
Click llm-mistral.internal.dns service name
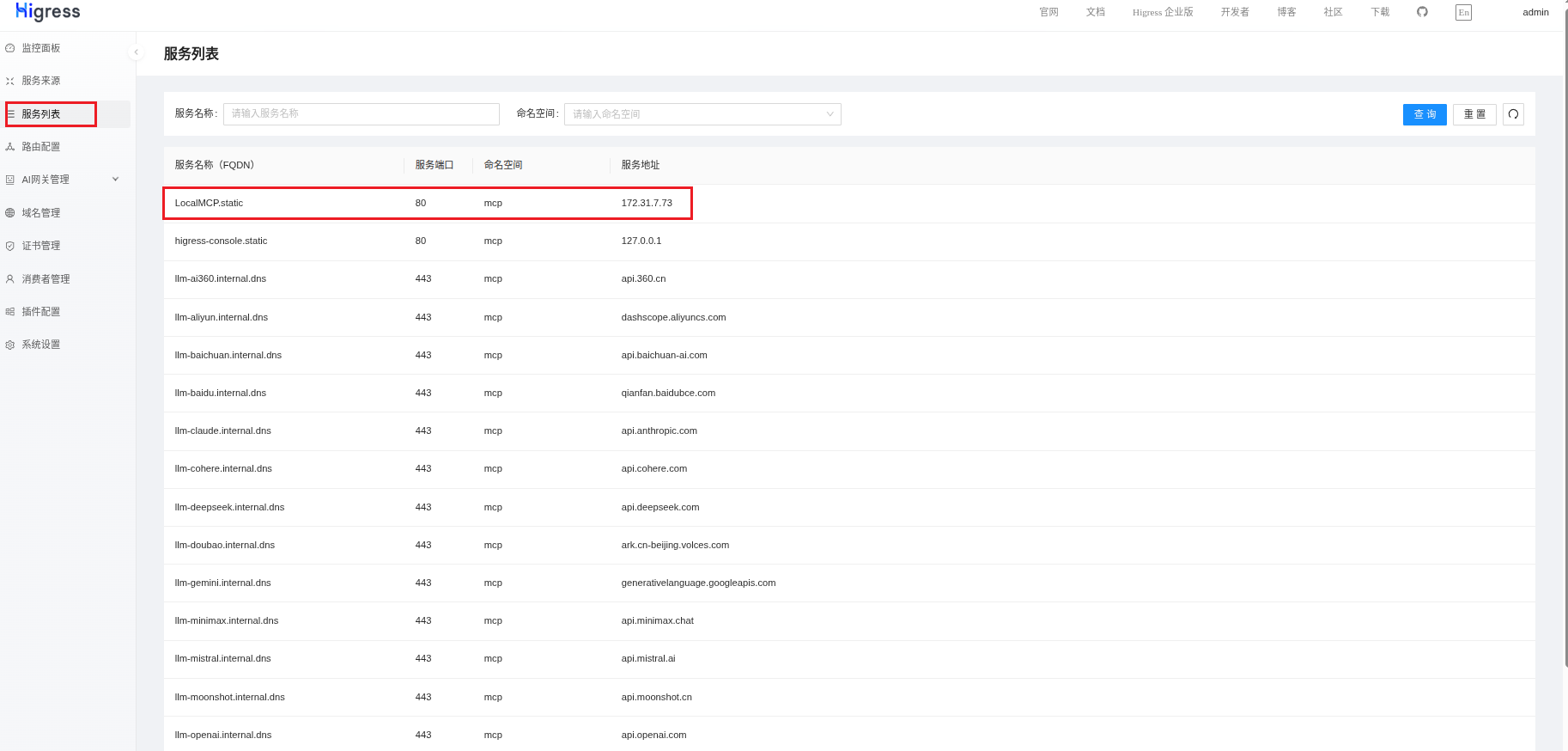[x=223, y=658]
